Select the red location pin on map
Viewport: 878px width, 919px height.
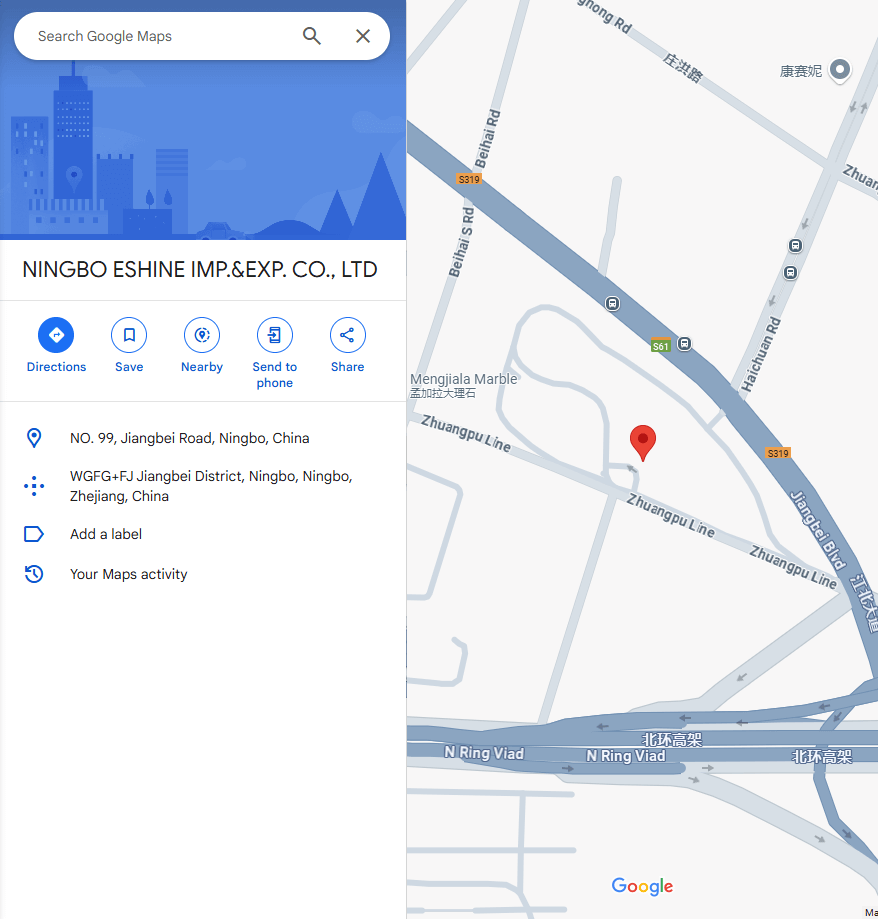(x=643, y=443)
